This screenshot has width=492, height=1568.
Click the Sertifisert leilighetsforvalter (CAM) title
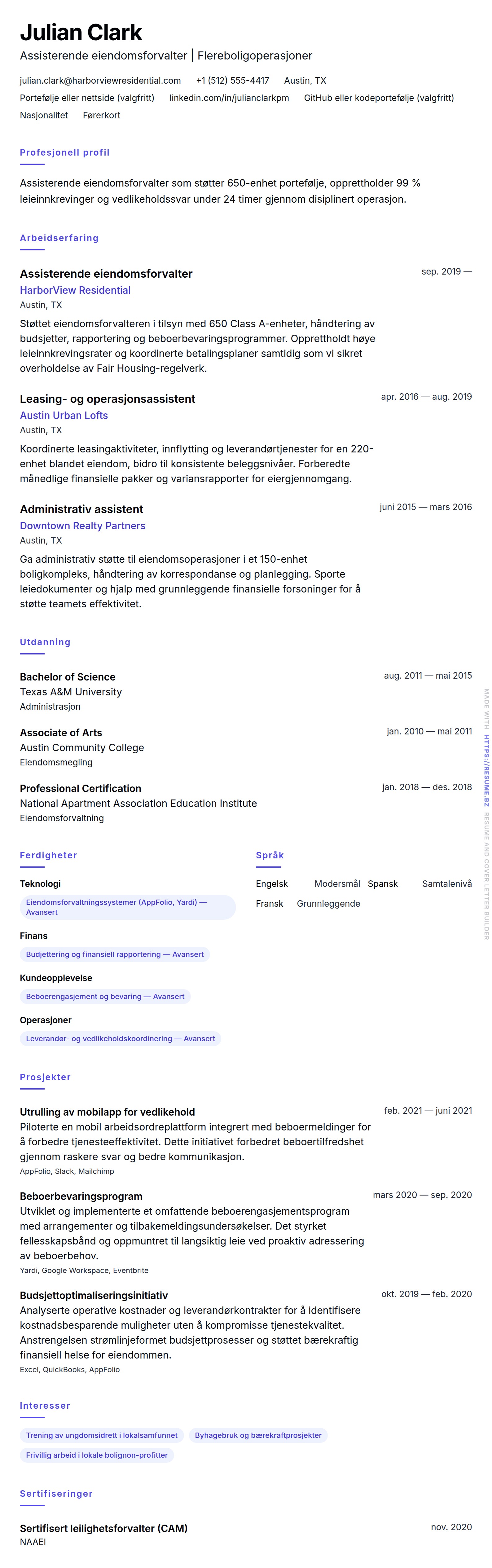tap(103, 1528)
